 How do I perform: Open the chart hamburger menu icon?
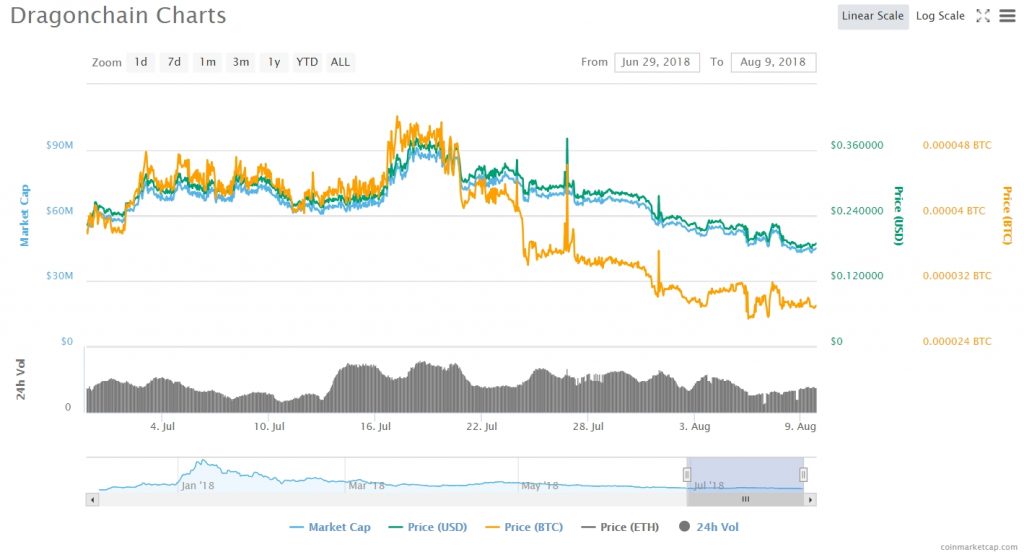(x=1008, y=16)
